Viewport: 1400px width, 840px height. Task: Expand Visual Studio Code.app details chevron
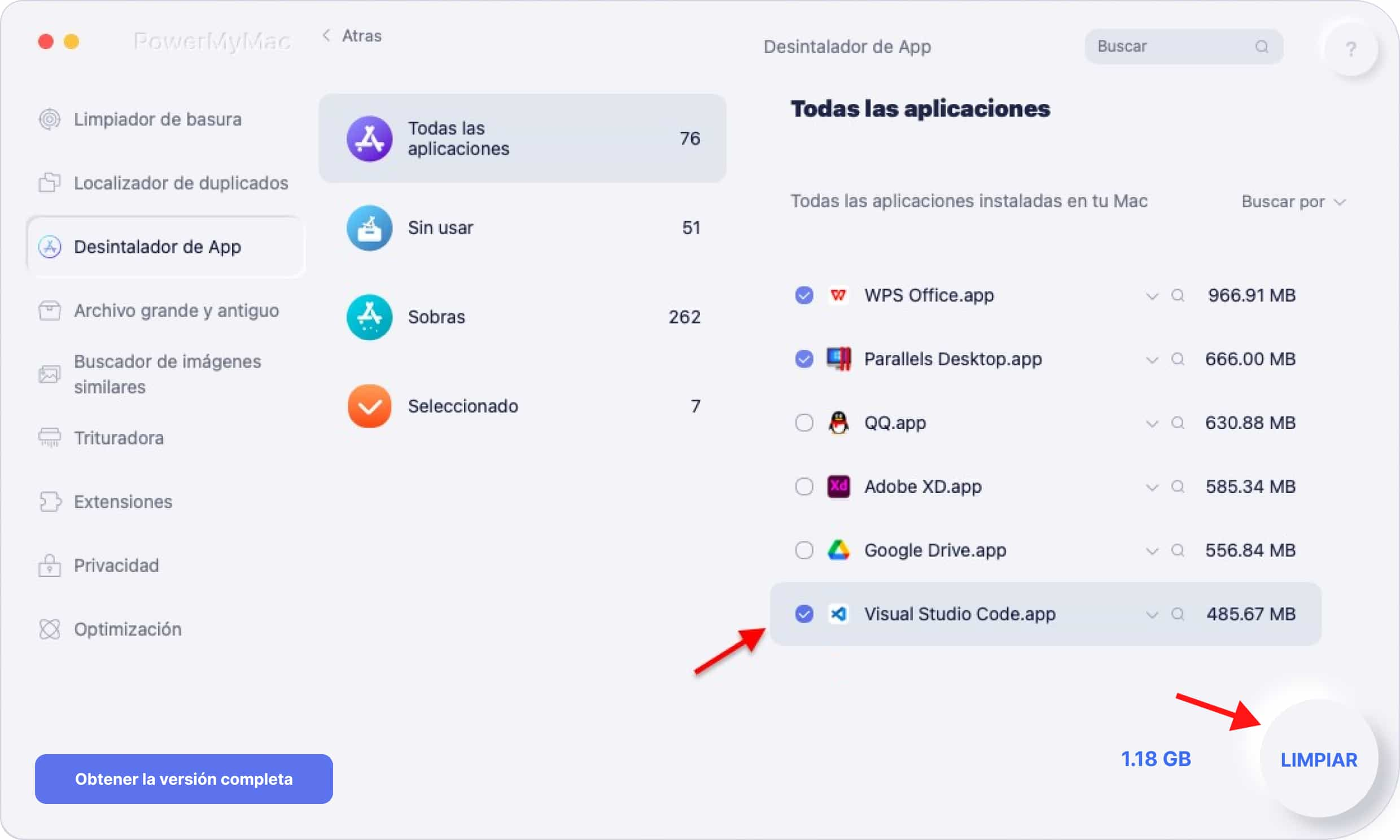[x=1152, y=615]
